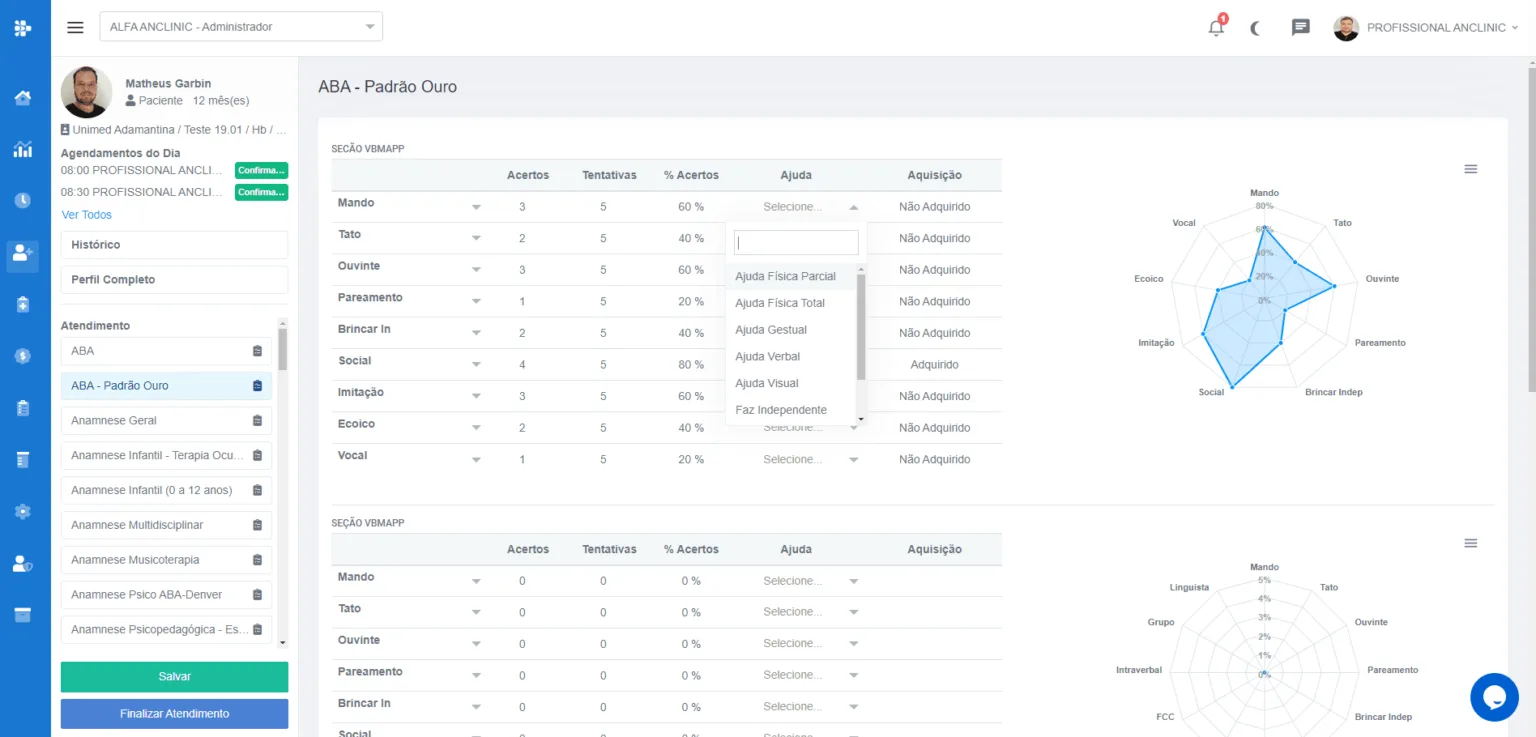1536x737 pixels.
Task: Open the chart statistics sidebar icon
Action: [23, 150]
